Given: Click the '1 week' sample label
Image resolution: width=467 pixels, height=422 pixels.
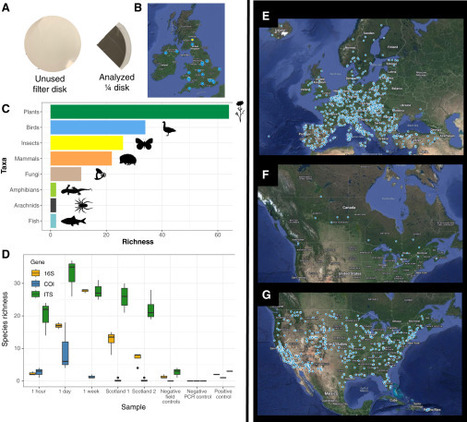Looking at the screenshot, I should 91,391.
